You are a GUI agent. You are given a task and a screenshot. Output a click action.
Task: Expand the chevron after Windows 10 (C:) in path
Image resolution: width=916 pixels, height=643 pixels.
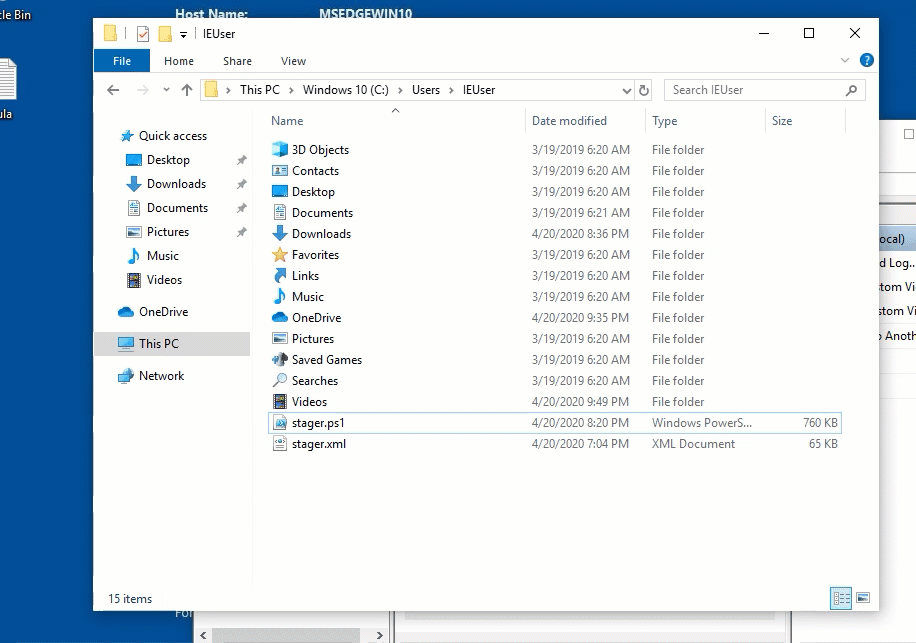tap(400, 90)
